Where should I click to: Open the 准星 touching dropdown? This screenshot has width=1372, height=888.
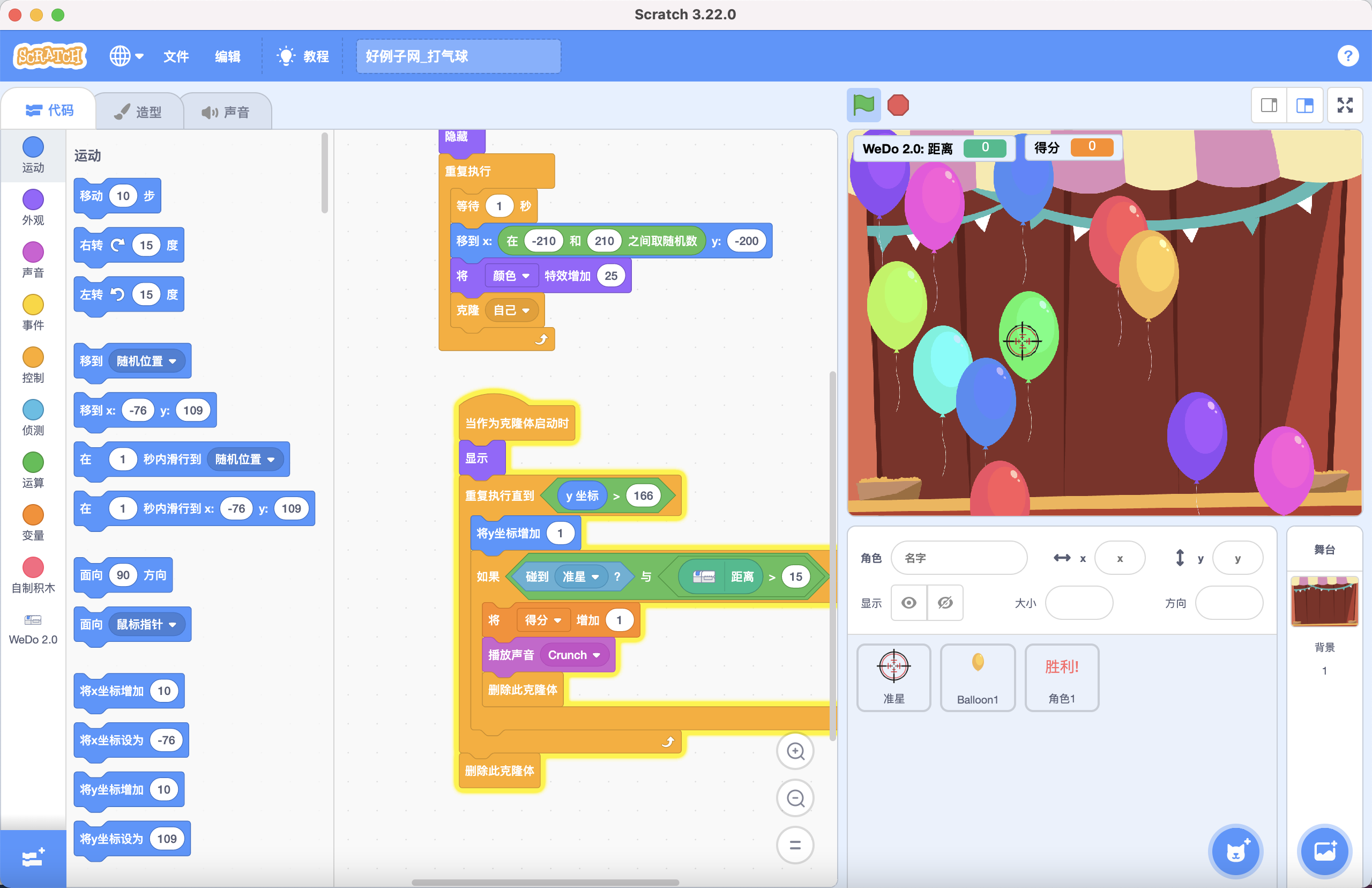tap(581, 576)
